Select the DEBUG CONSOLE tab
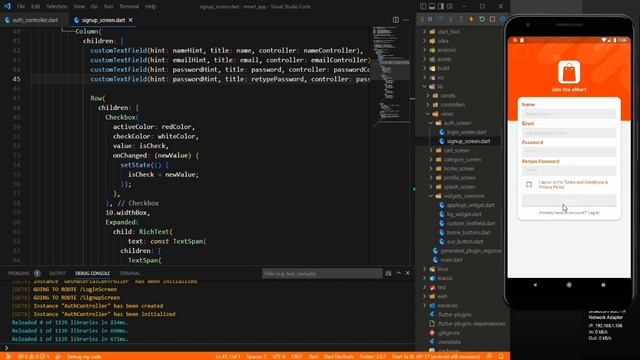 (x=92, y=273)
